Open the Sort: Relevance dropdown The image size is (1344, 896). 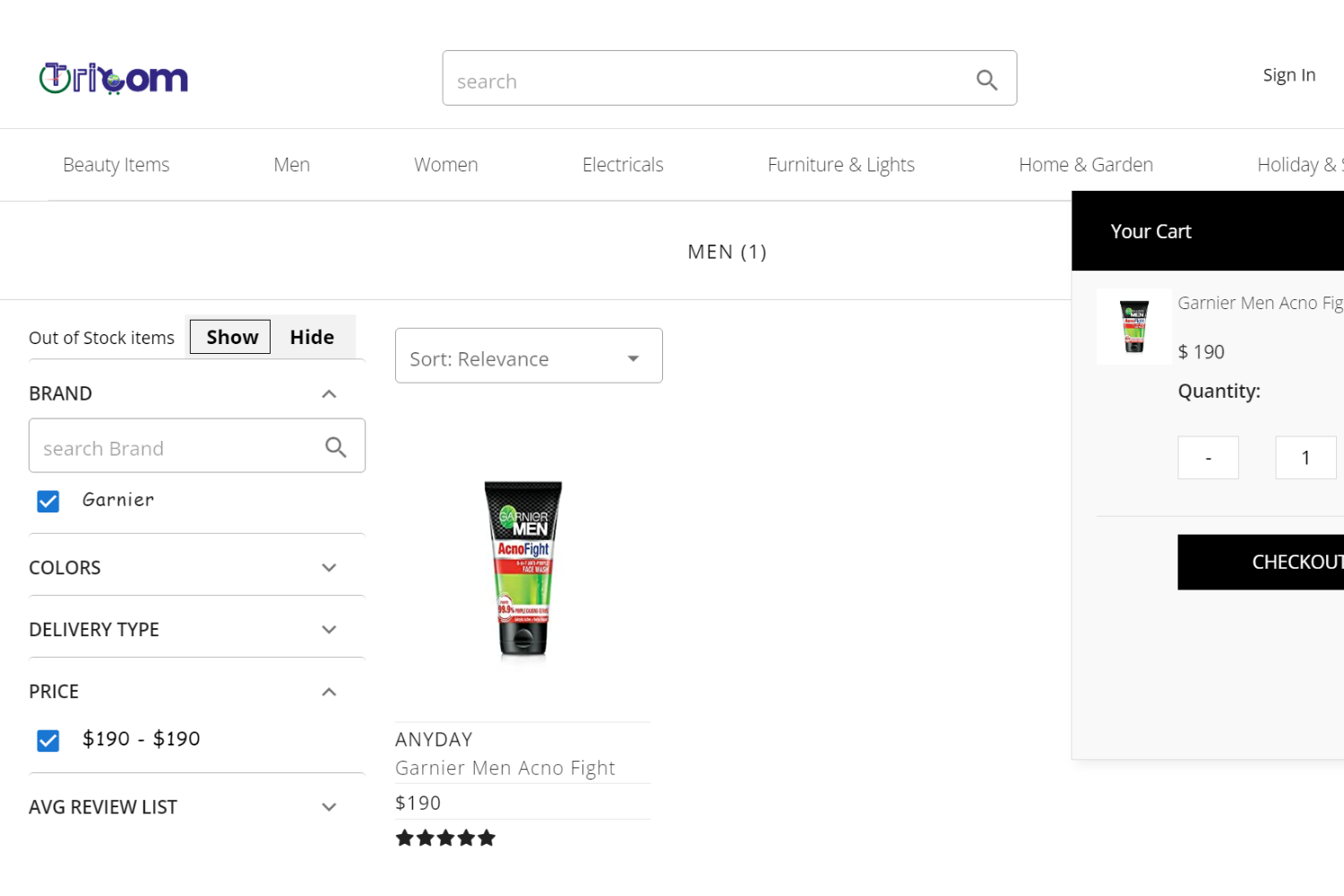[529, 356]
